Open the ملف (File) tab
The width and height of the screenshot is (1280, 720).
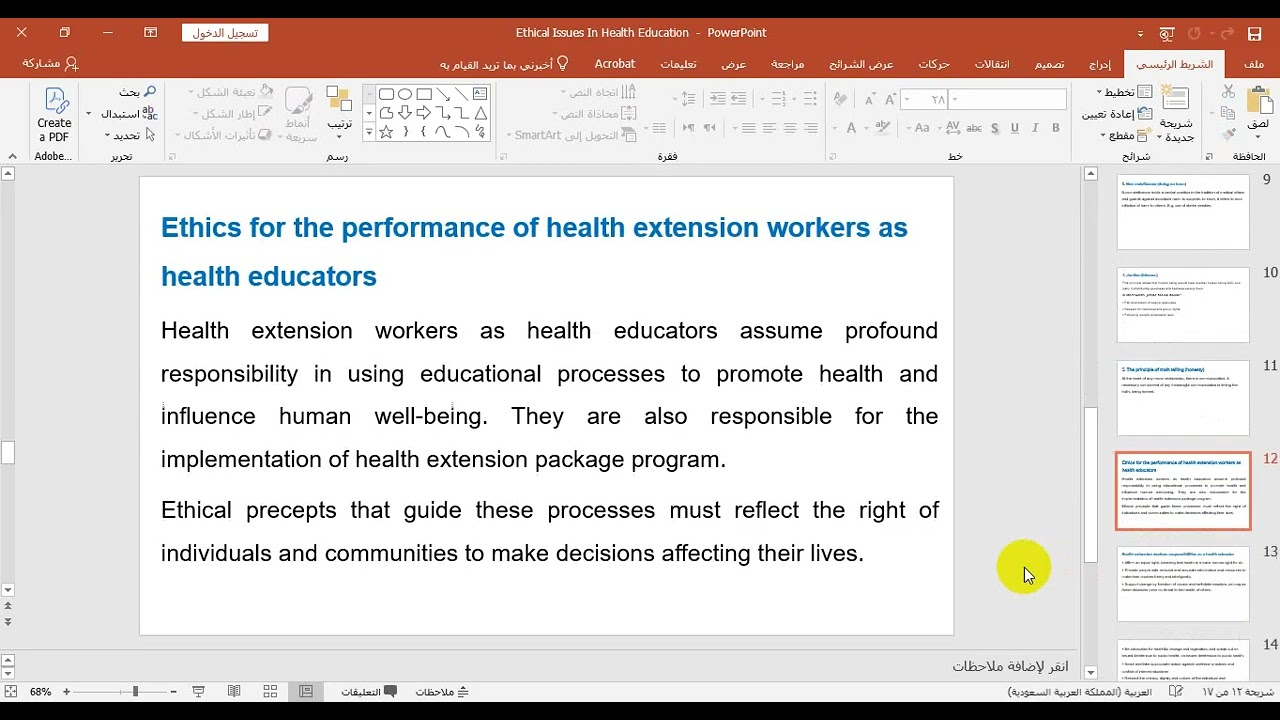[1254, 64]
